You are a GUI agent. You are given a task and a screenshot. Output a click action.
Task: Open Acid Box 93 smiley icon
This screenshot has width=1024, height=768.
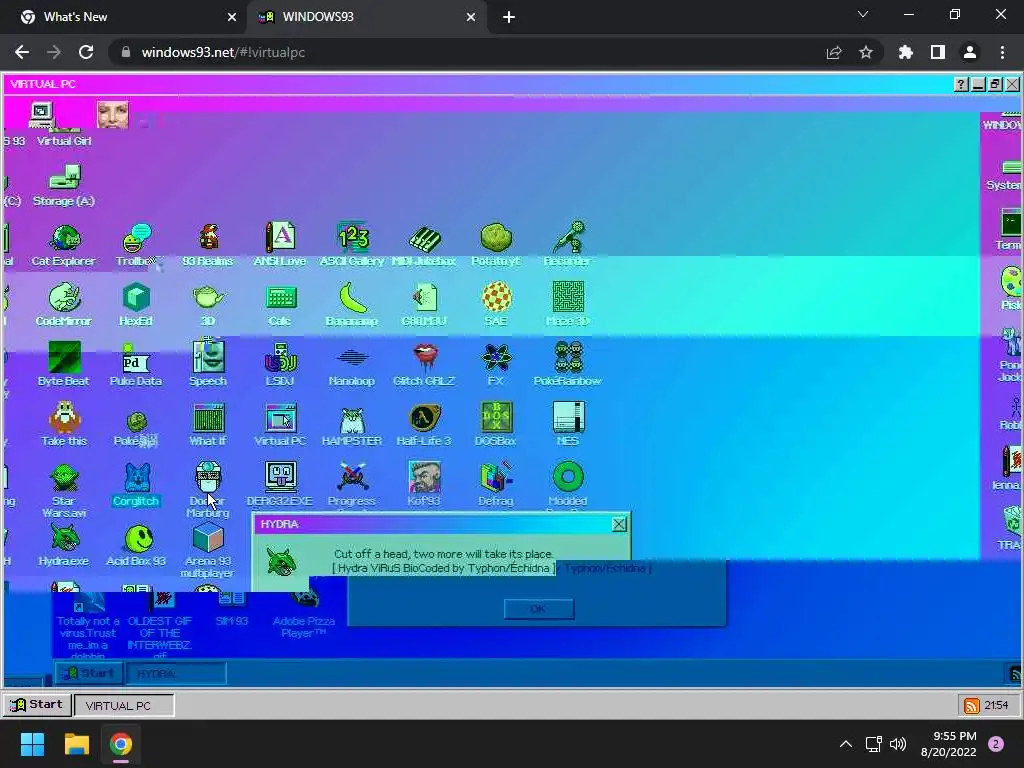point(136,545)
